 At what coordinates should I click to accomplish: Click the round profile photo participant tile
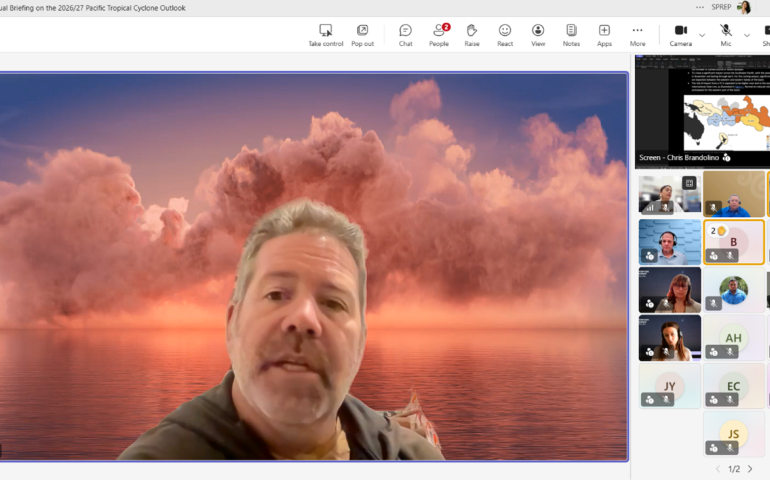[x=734, y=290]
